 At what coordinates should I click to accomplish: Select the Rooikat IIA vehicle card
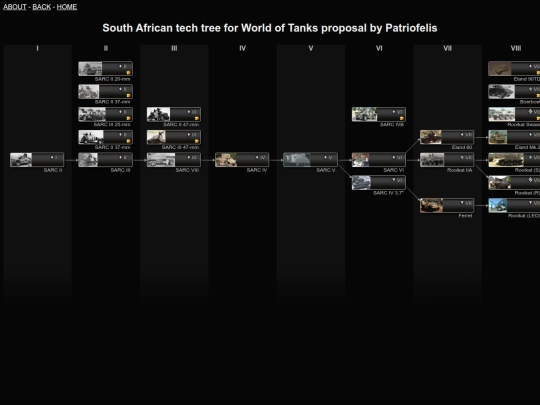pyautogui.click(x=447, y=160)
